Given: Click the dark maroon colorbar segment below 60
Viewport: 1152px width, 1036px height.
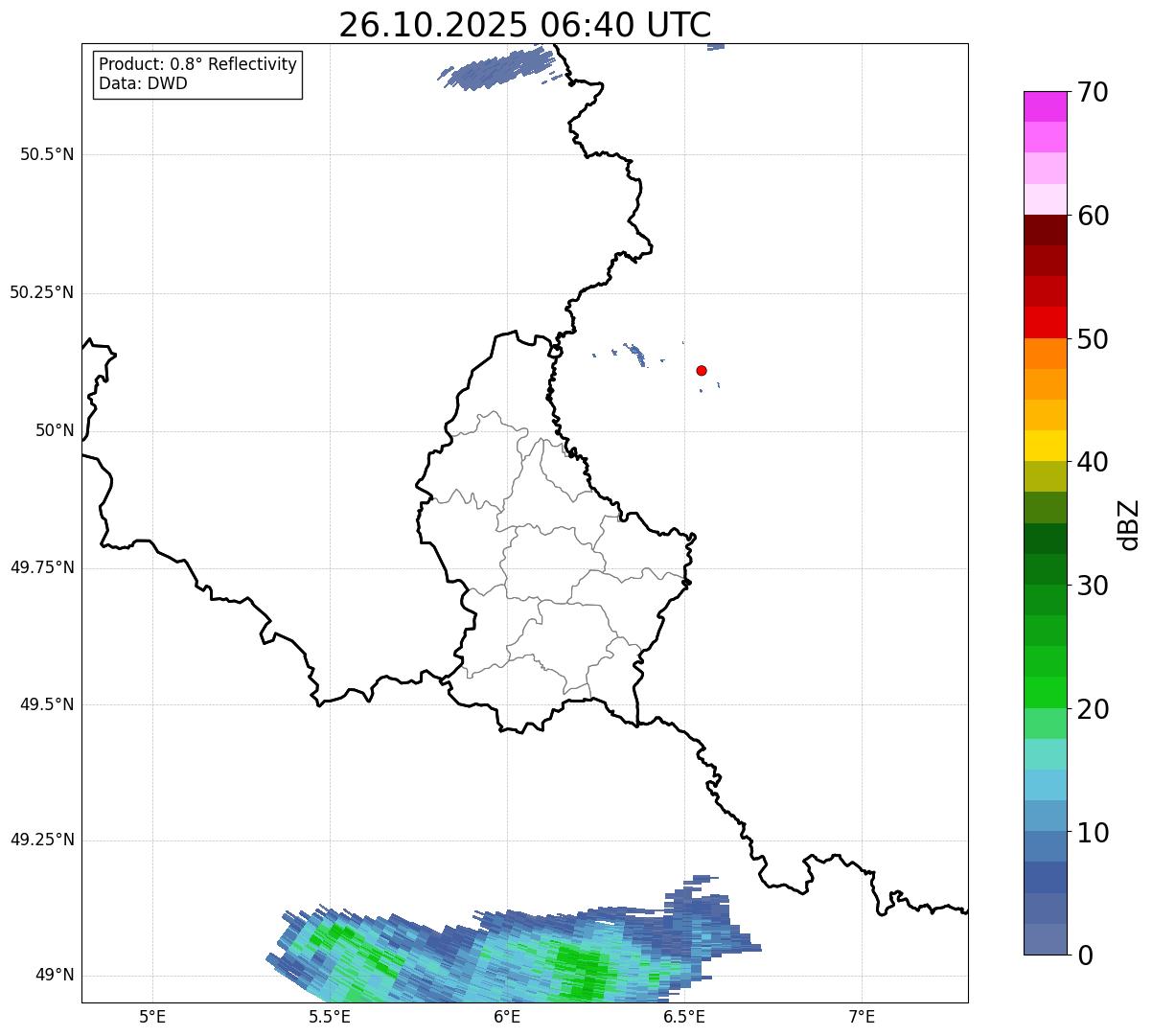Looking at the screenshot, I should [x=1045, y=230].
